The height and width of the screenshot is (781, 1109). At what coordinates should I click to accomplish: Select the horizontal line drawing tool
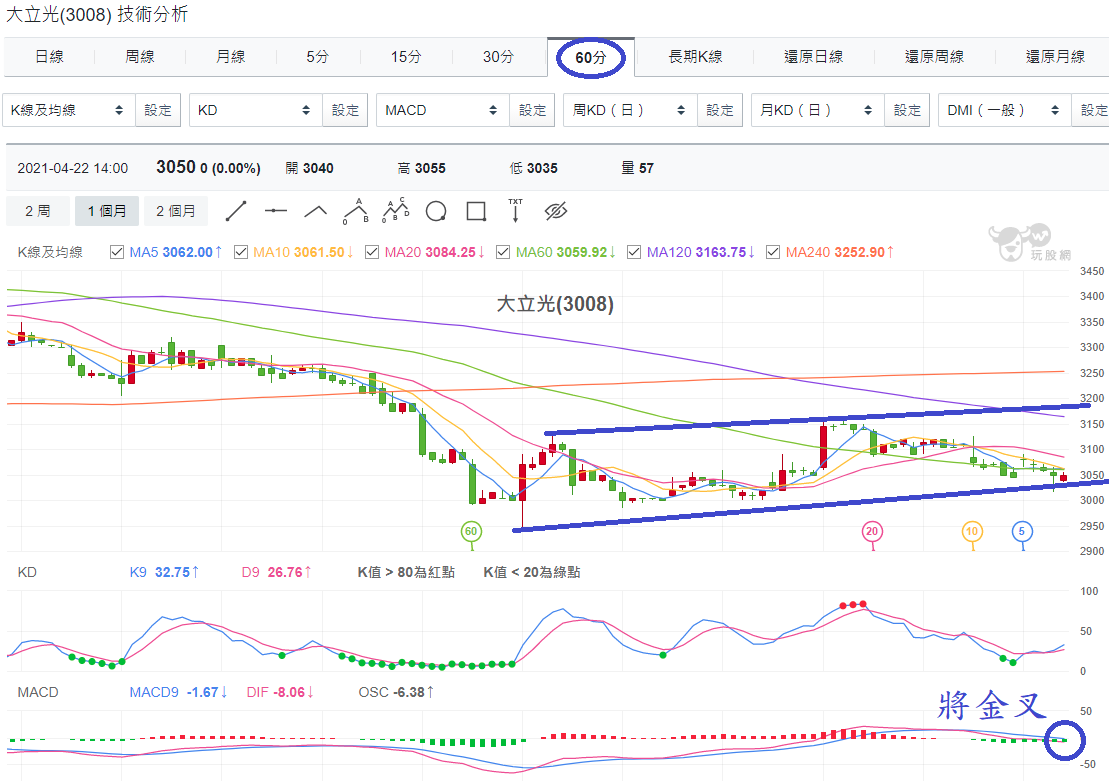[276, 211]
